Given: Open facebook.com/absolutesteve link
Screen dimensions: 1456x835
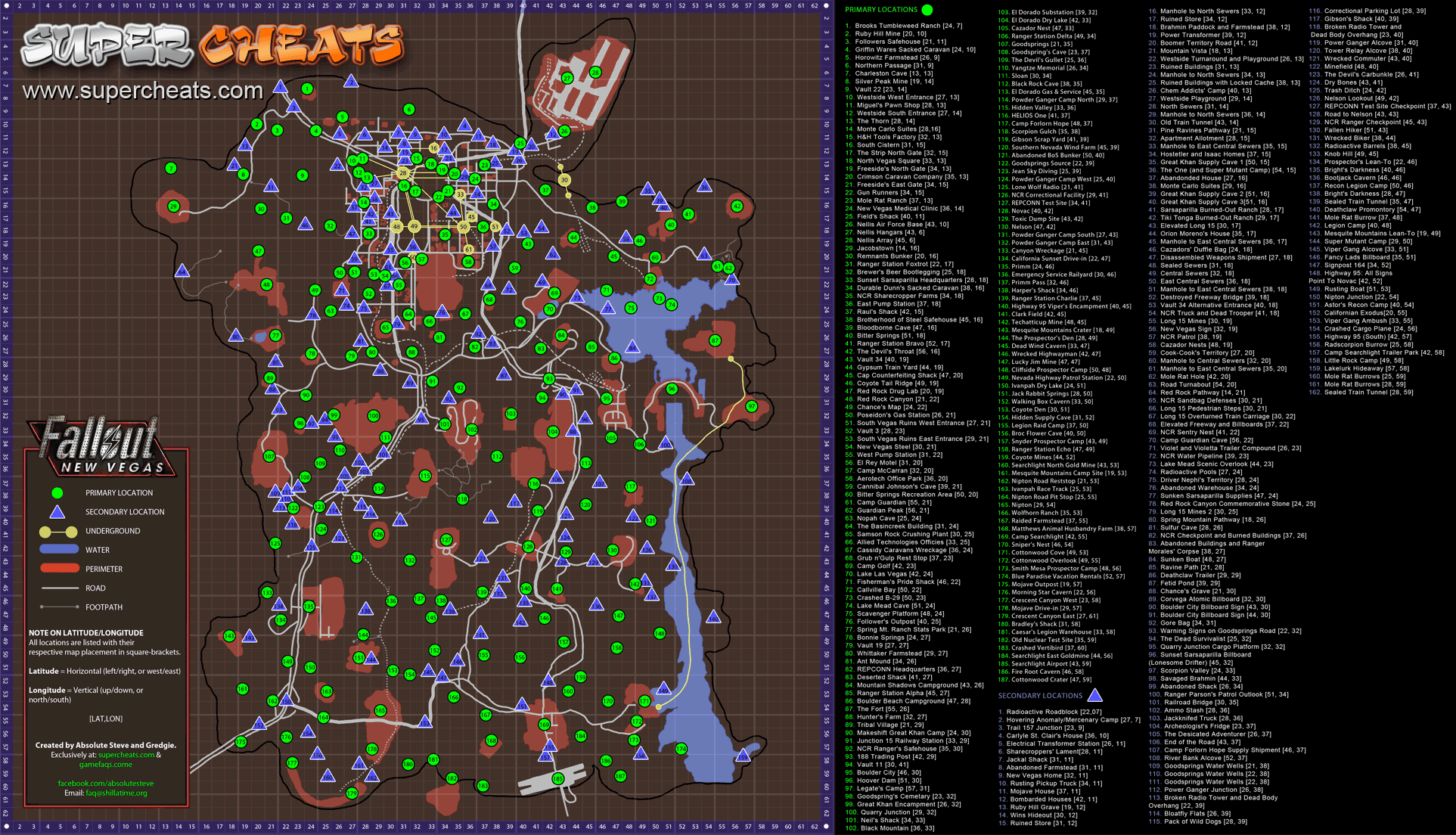Looking at the screenshot, I should pos(106,784).
